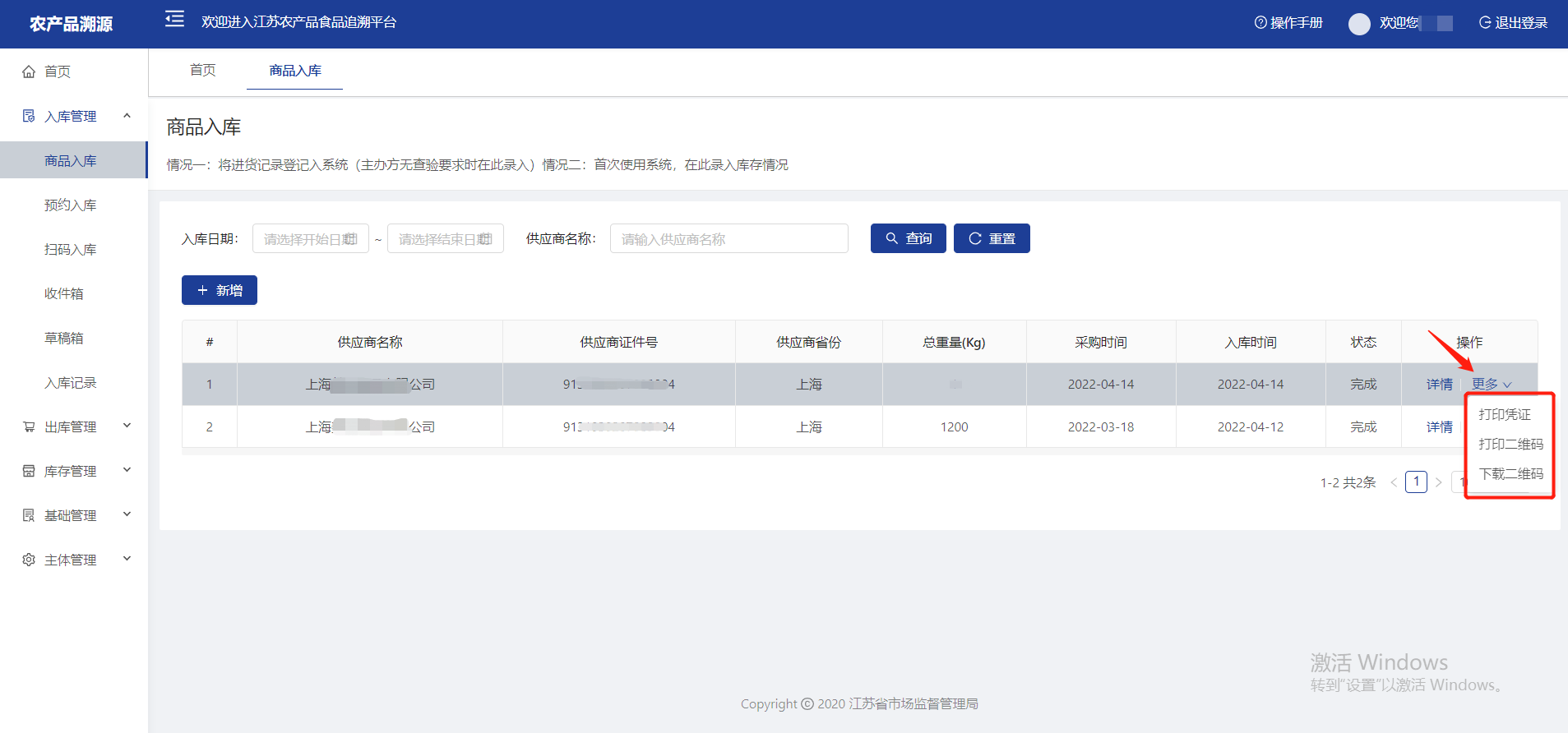Click the 退出登录 logout icon
The height and width of the screenshot is (733, 1568).
(1485, 23)
